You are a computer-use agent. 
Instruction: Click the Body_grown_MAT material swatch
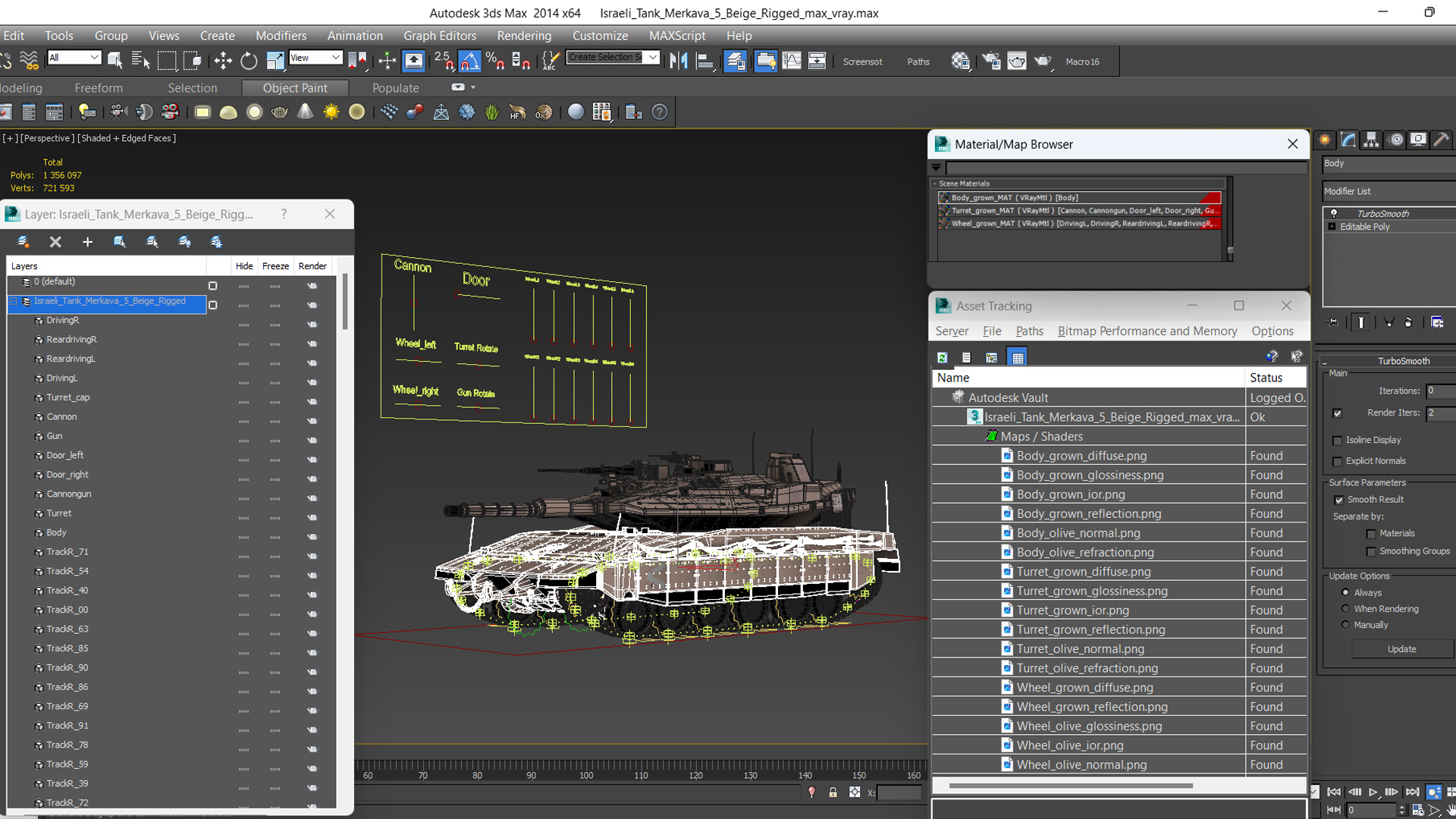[x=945, y=198]
